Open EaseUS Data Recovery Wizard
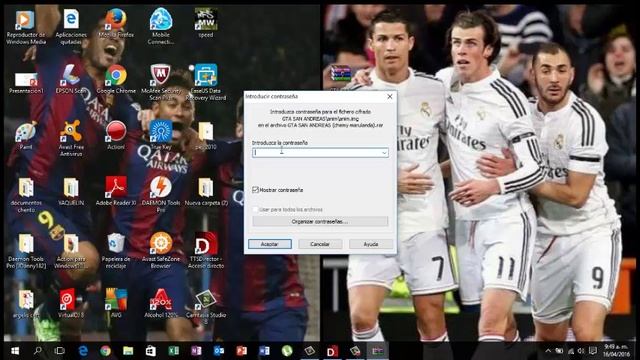Image resolution: width=640 pixels, height=360 pixels. click(206, 82)
